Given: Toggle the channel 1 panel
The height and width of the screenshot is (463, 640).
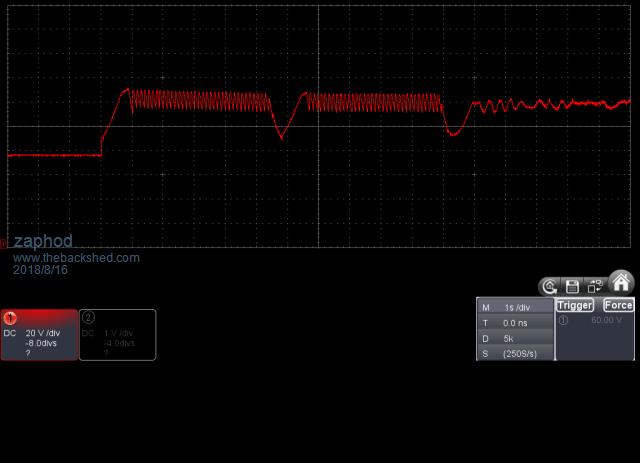Looking at the screenshot, I should point(39,334).
